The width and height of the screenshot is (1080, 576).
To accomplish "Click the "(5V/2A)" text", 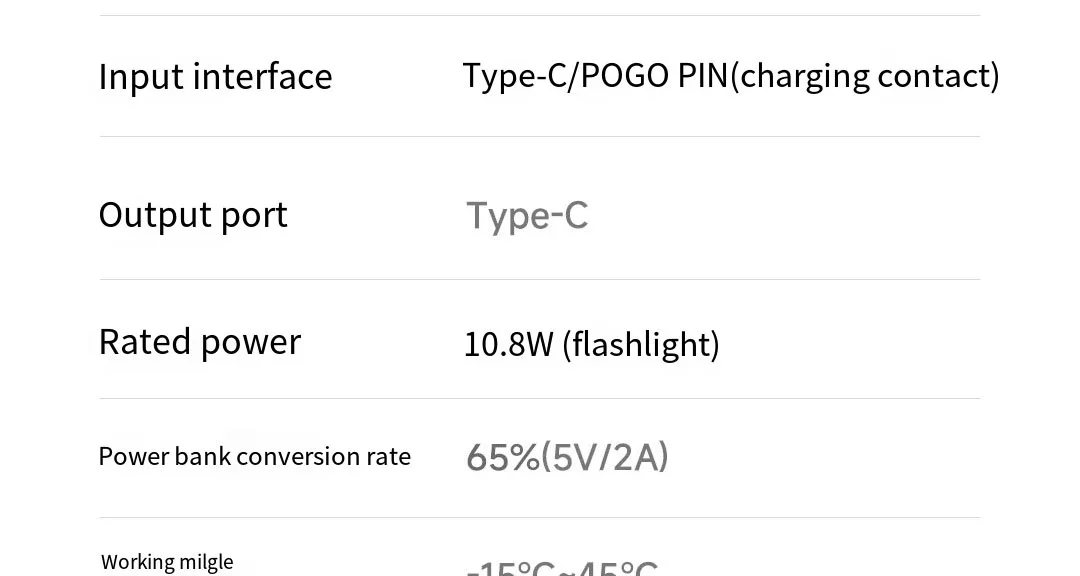I will point(605,457).
